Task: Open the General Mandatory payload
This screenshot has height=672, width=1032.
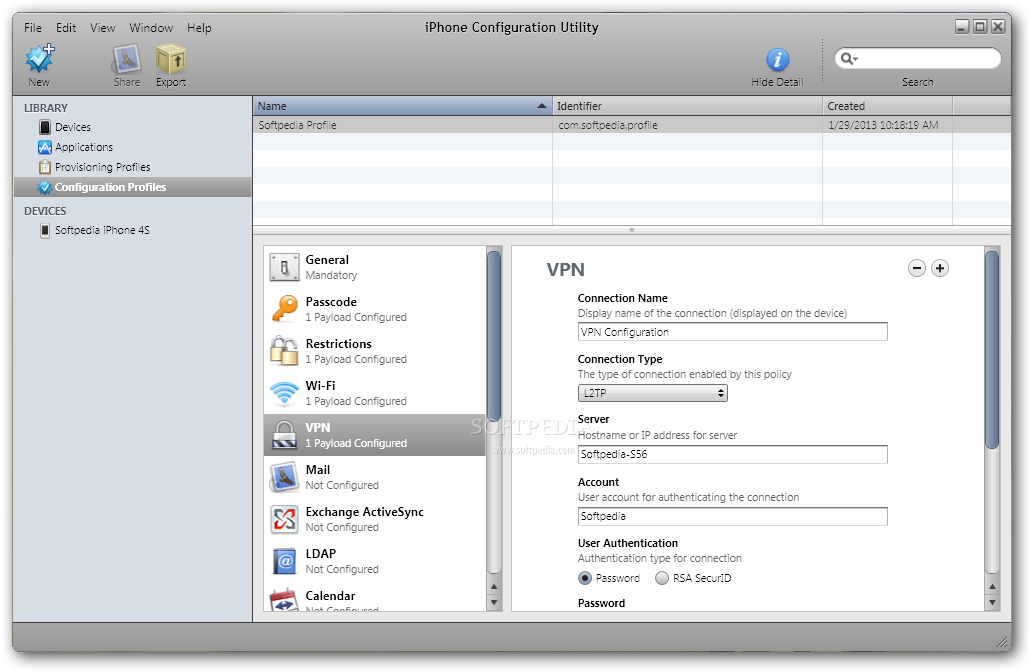Action: [x=374, y=267]
